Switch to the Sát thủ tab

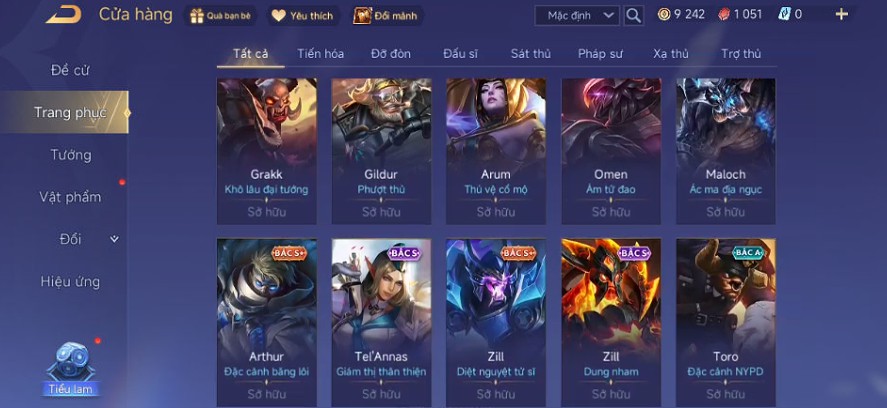[x=531, y=54]
